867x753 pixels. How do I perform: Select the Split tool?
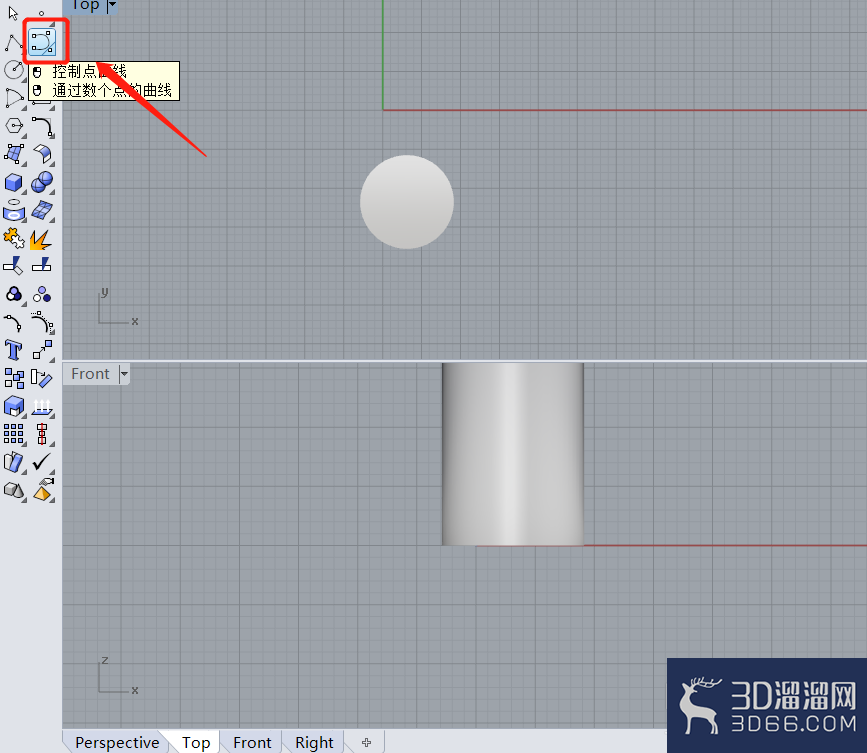(x=41, y=265)
